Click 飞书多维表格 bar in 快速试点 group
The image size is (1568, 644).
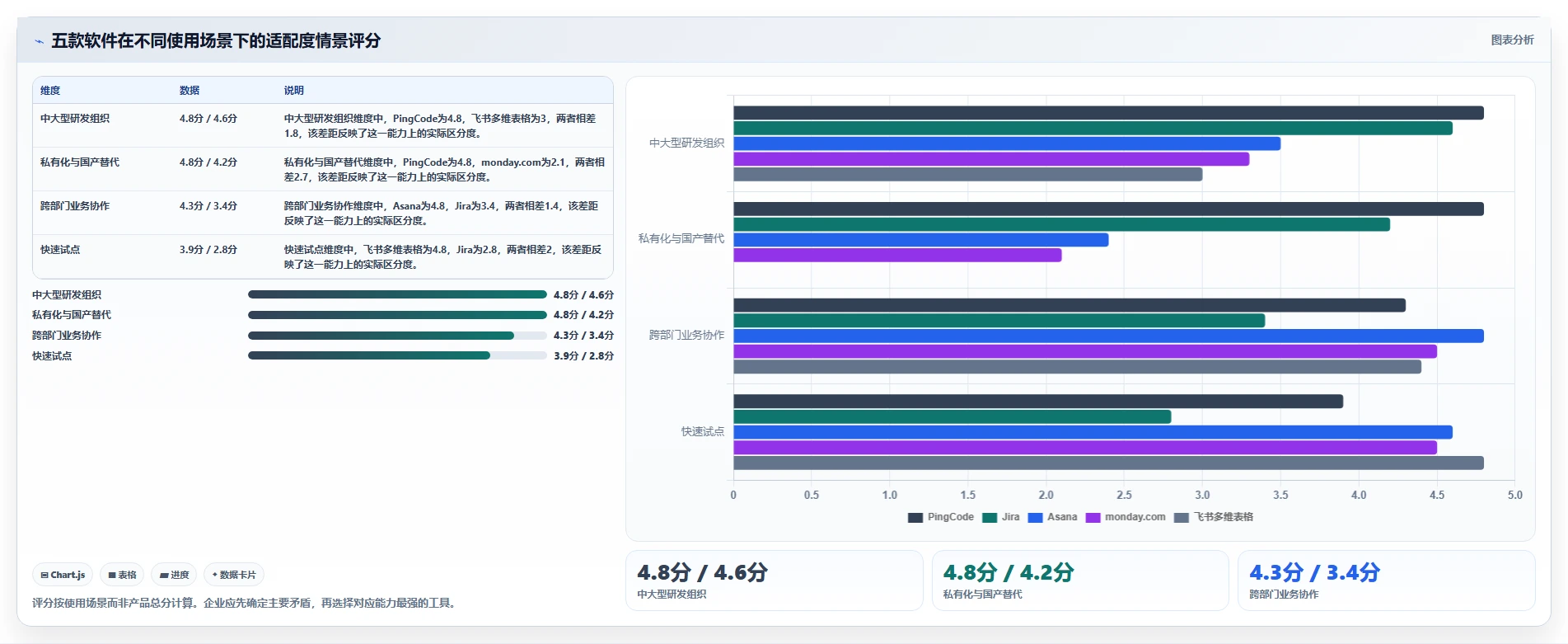coord(1108,463)
